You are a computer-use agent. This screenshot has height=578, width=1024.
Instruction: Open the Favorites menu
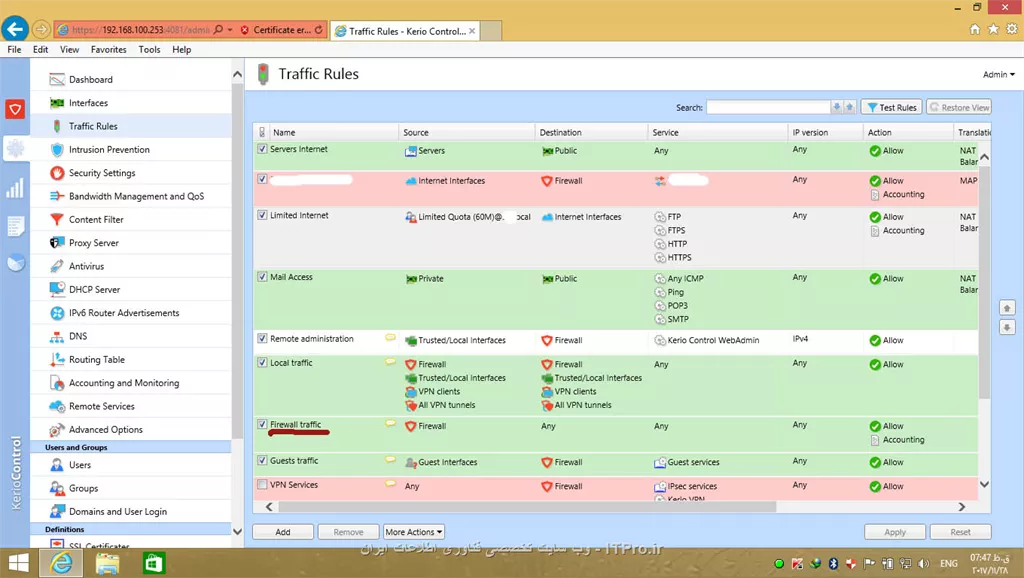[108, 50]
